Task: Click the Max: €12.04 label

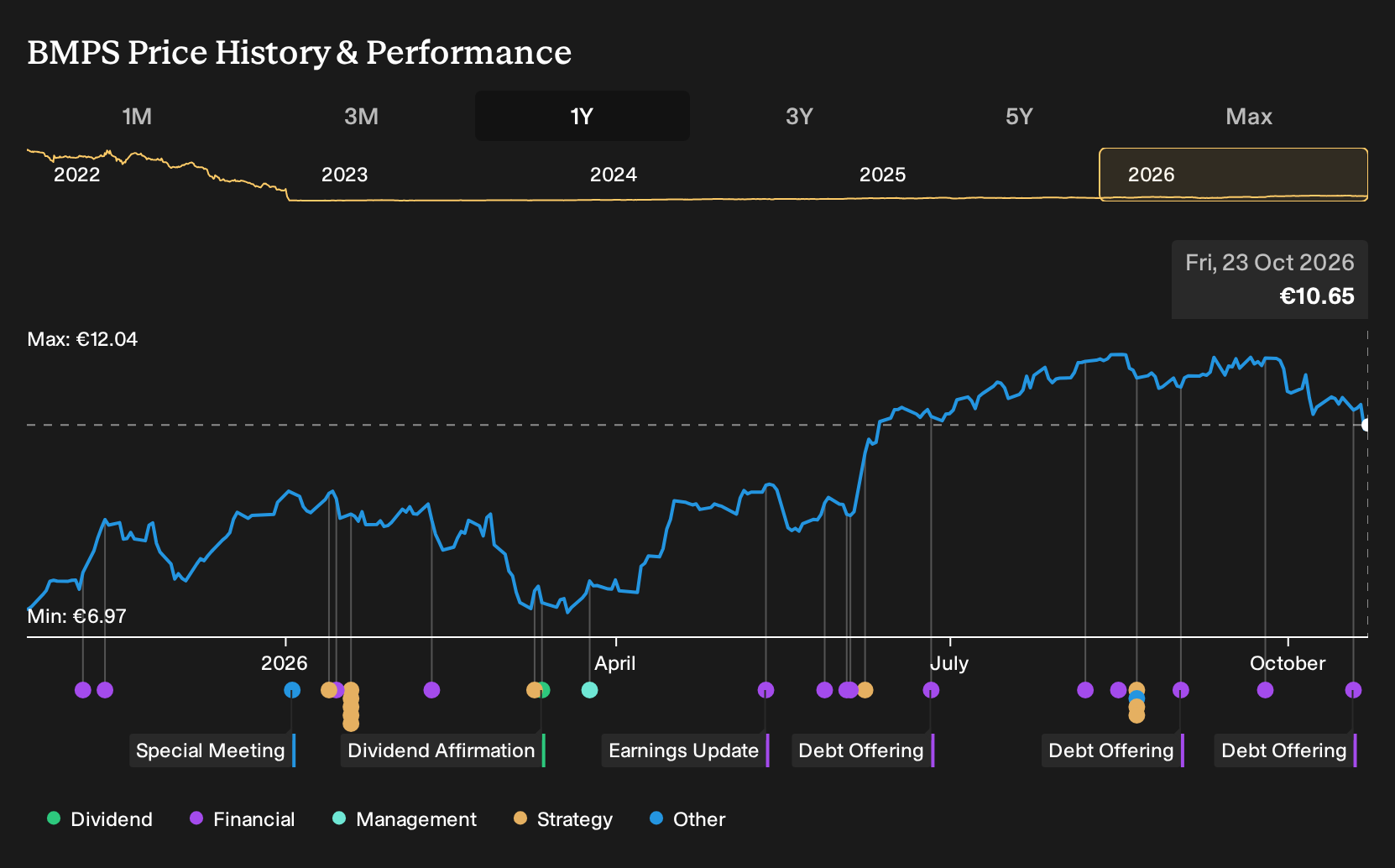Action: coord(82,339)
